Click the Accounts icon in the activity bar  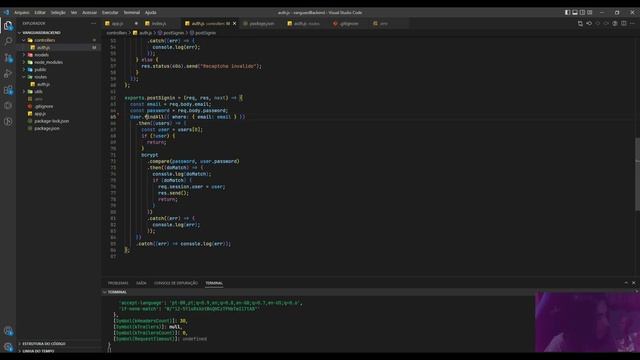(8, 331)
